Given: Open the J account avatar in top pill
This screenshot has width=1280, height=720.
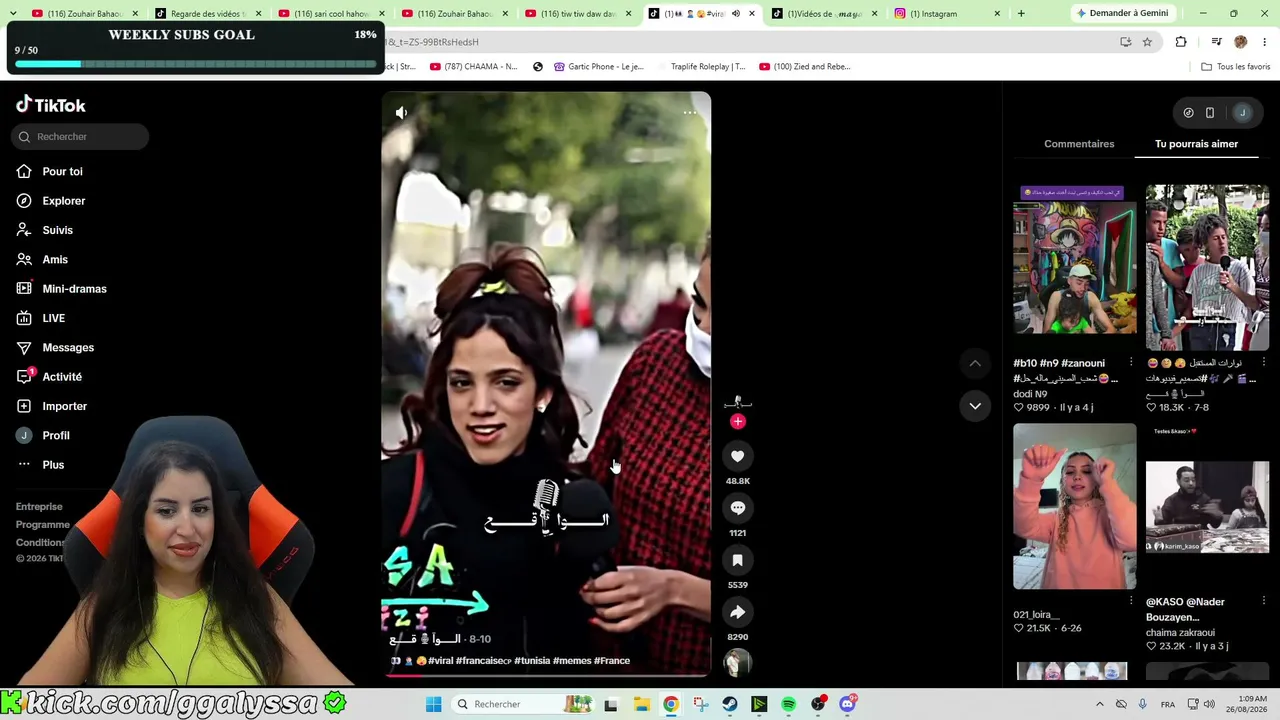Looking at the screenshot, I should [x=1242, y=113].
